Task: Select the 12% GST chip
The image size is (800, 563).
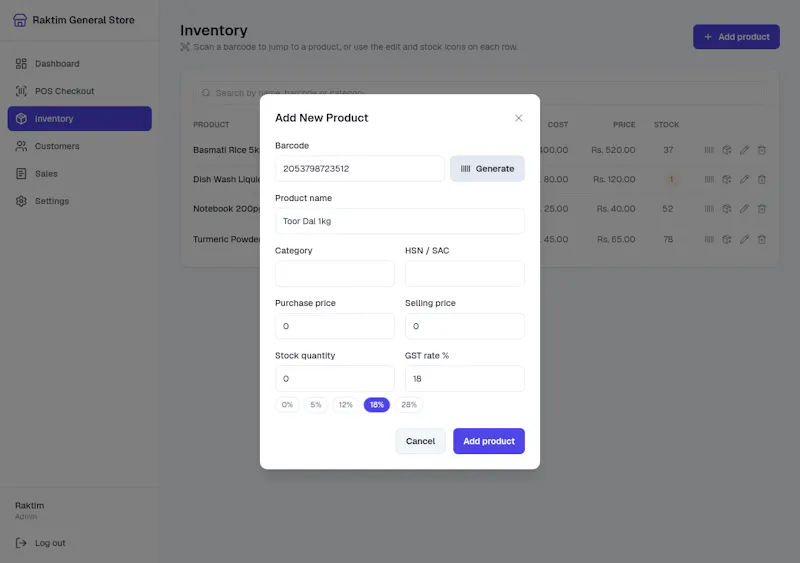Action: 345,405
